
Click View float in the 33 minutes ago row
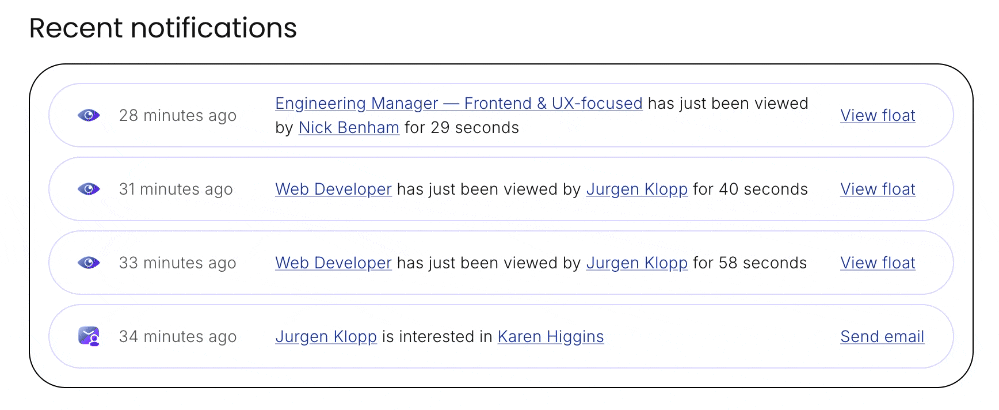[877, 263]
